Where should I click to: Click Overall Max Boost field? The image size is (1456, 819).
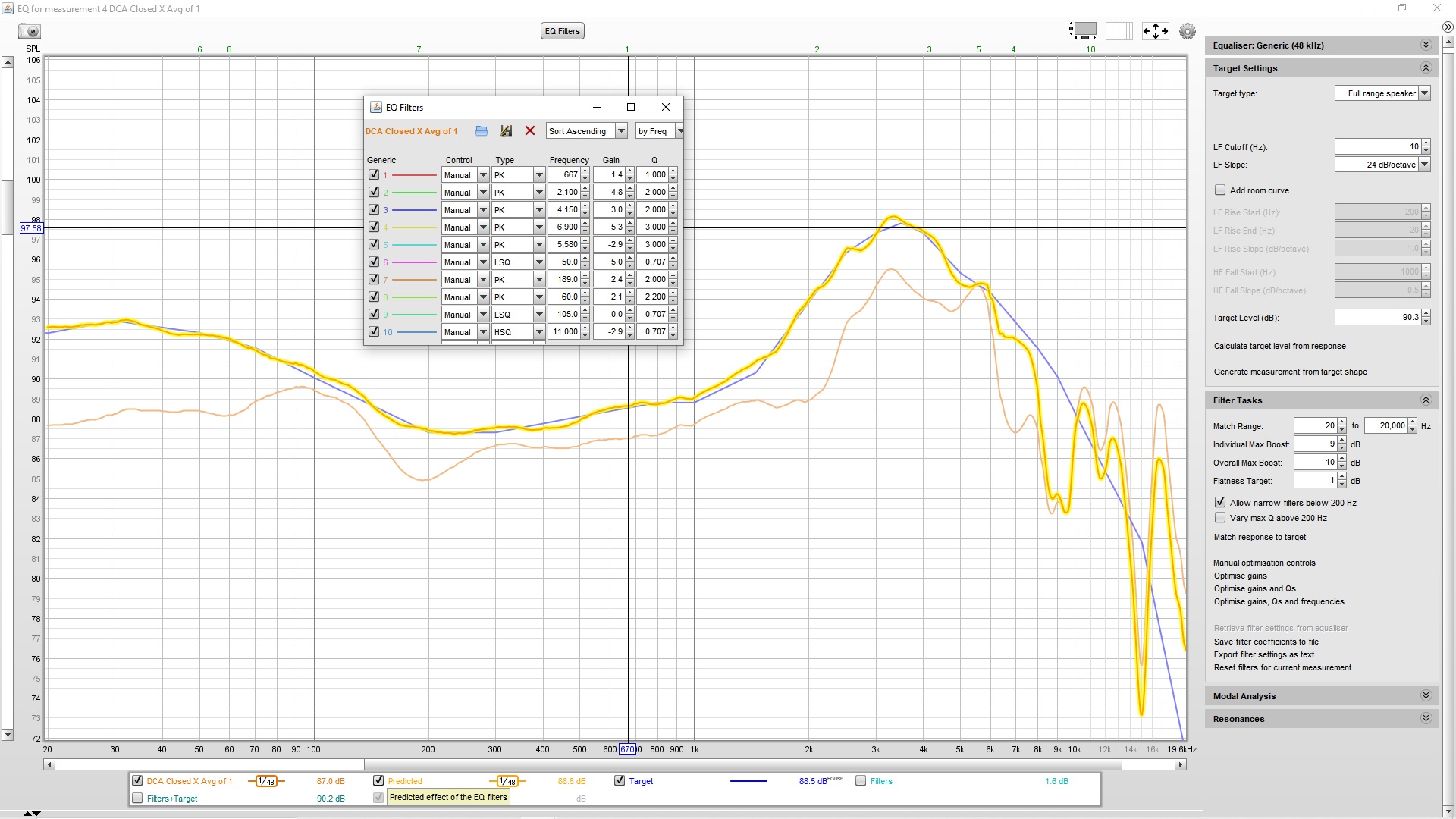(1316, 462)
